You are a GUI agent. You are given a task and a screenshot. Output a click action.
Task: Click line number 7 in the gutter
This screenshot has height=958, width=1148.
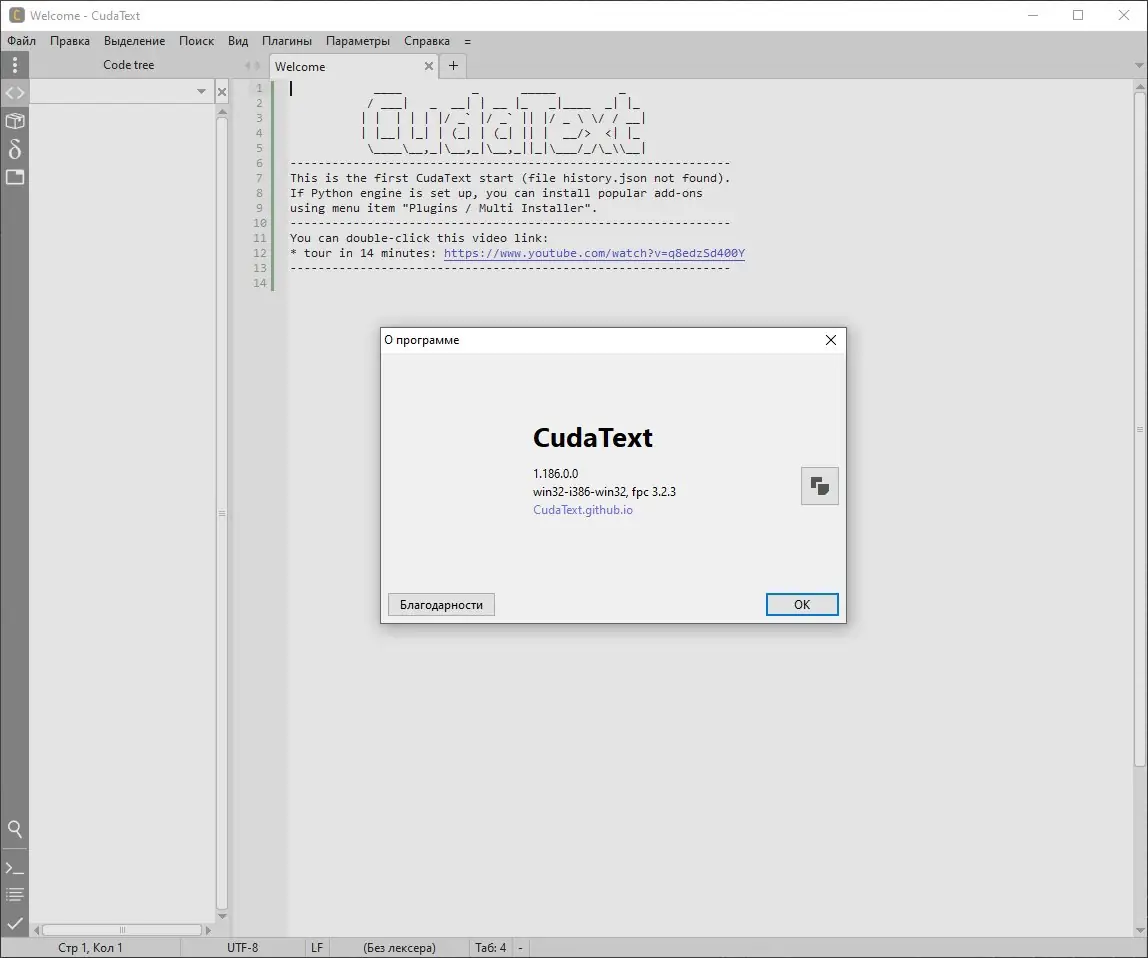[259, 178]
